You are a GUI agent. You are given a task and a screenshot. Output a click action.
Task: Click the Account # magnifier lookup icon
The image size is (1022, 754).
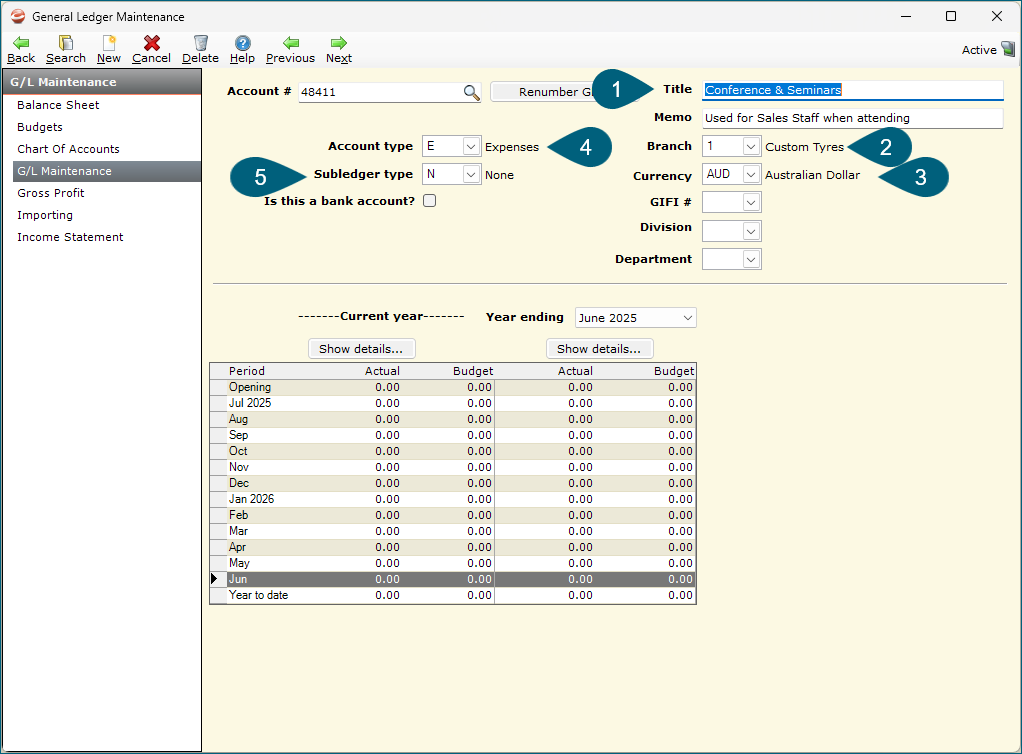(x=471, y=93)
